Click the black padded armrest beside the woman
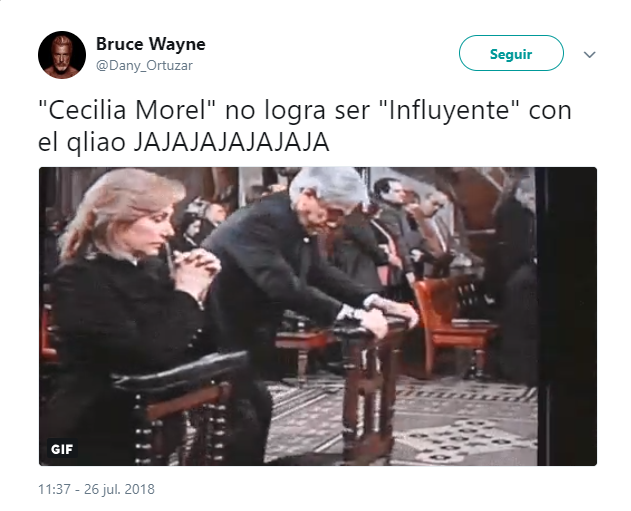 tap(181, 372)
